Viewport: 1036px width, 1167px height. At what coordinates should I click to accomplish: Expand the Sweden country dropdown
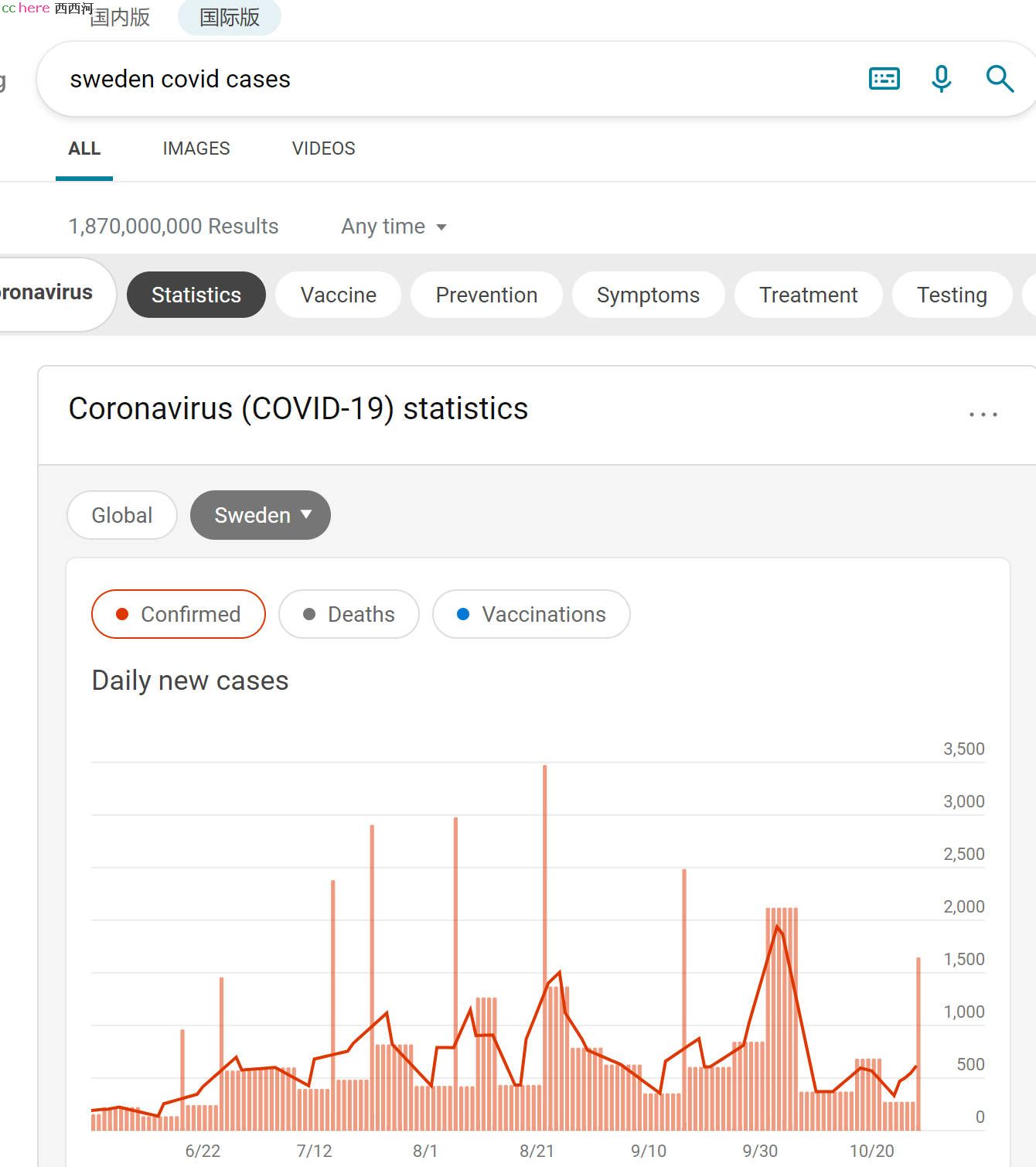261,515
